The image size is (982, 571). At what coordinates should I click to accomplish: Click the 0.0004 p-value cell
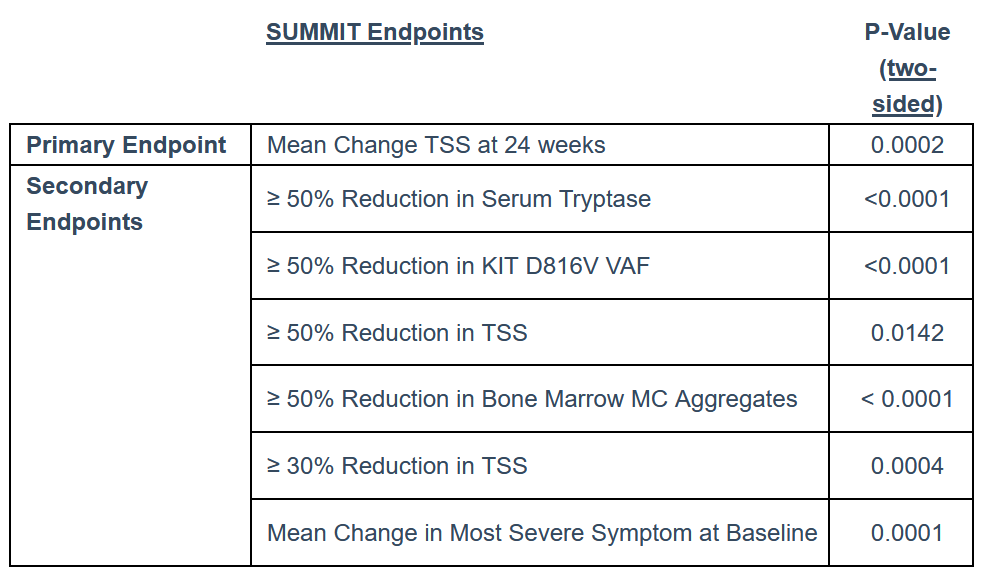(907, 466)
